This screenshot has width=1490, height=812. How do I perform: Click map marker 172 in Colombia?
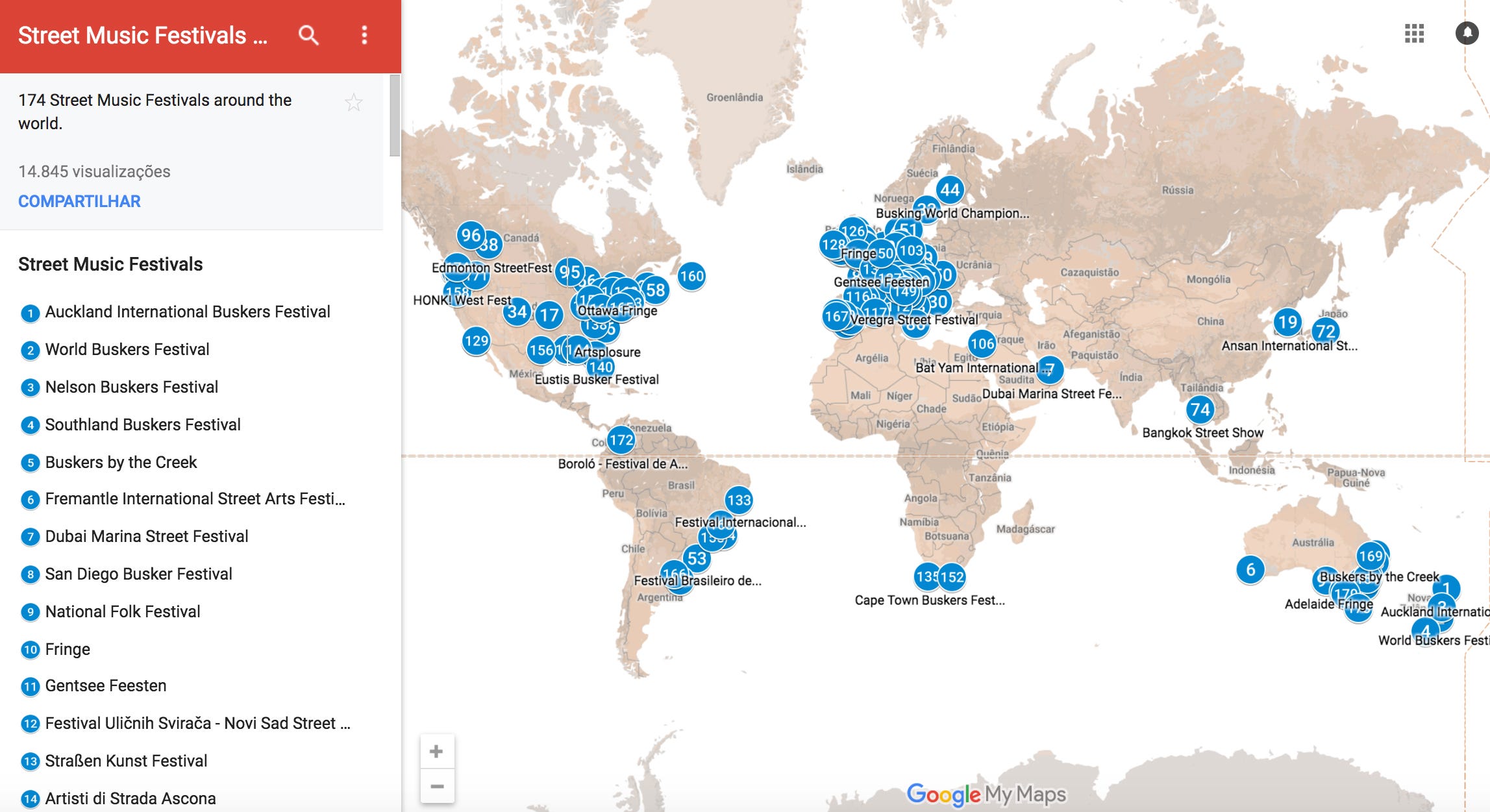coord(621,440)
